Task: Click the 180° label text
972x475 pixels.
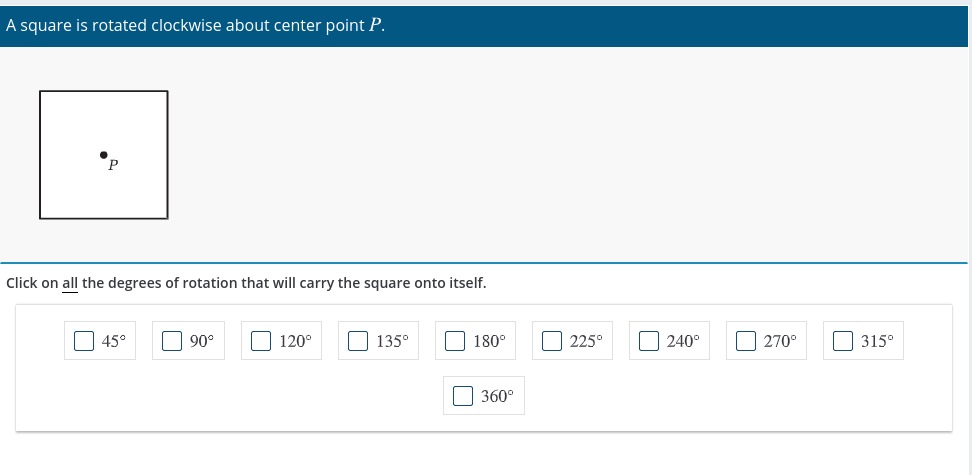Action: pos(489,341)
